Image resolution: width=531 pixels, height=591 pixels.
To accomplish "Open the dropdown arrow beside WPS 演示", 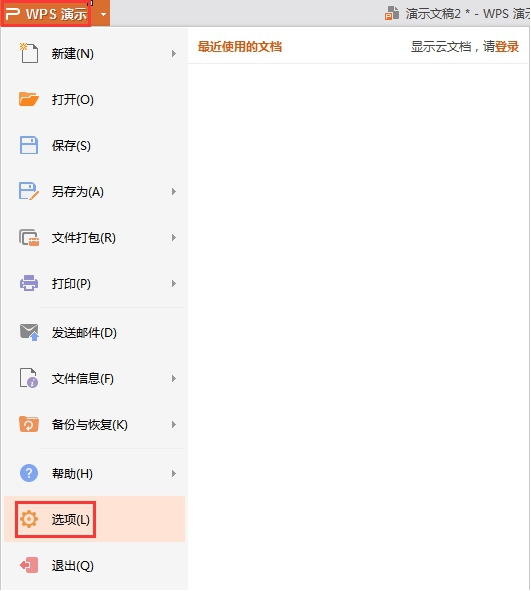I will coord(103,14).
